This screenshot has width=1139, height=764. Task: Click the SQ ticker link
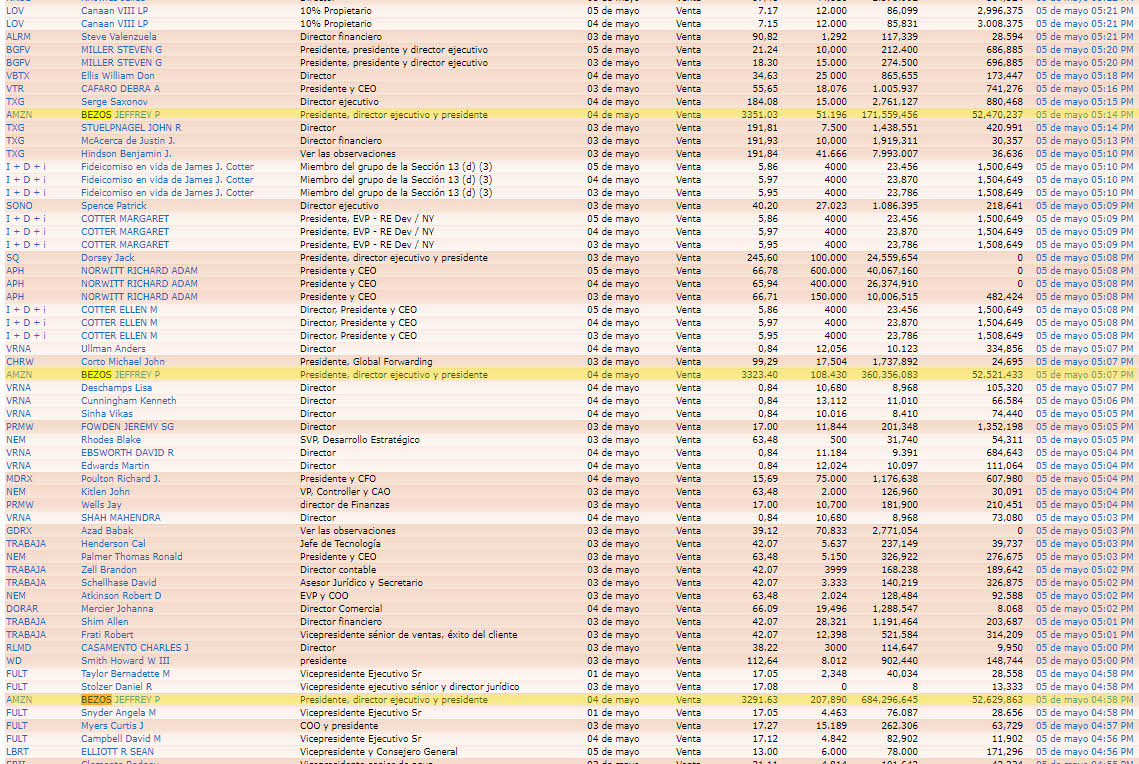13,257
